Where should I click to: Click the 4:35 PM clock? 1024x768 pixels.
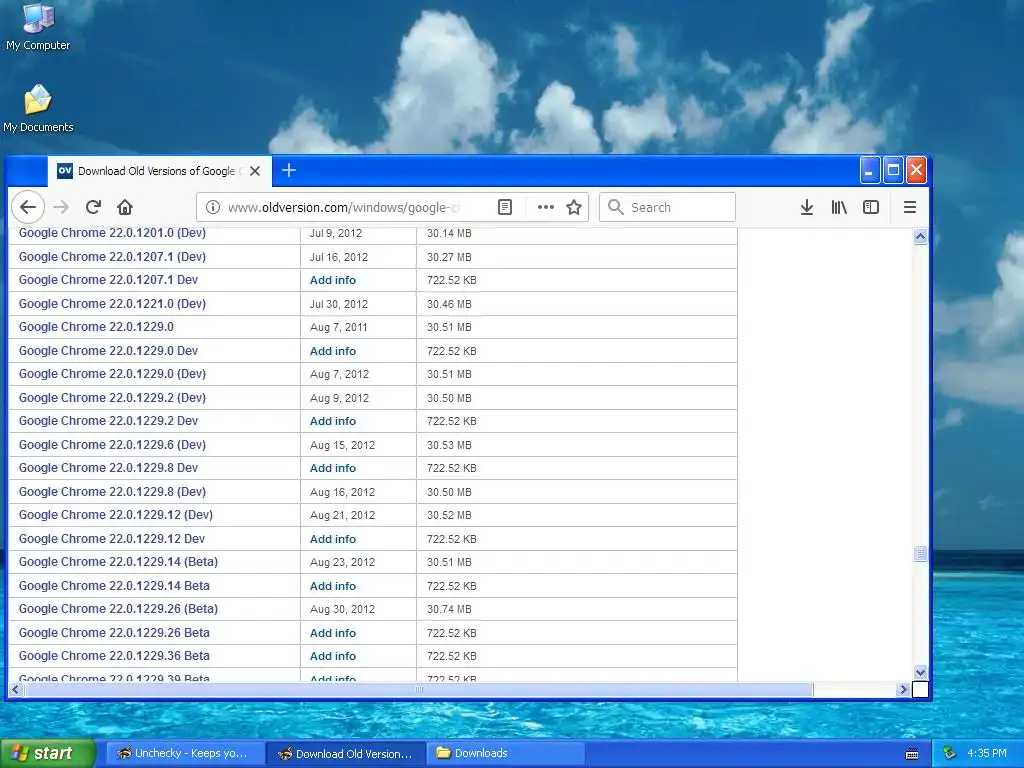click(987, 754)
